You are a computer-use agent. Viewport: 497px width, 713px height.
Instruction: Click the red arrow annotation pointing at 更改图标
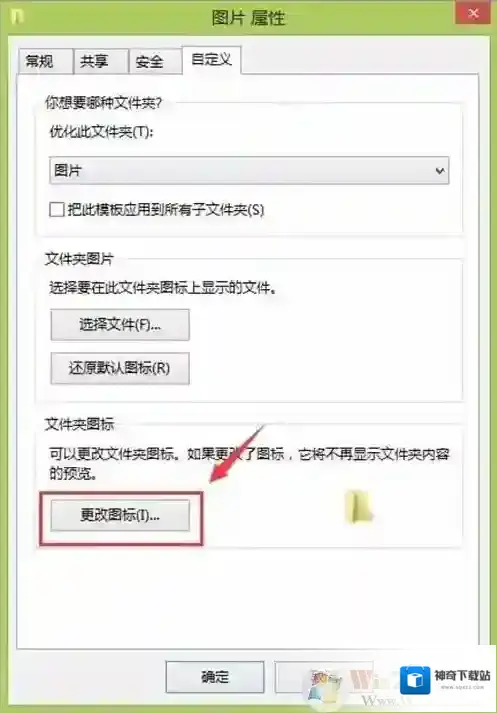[236, 454]
